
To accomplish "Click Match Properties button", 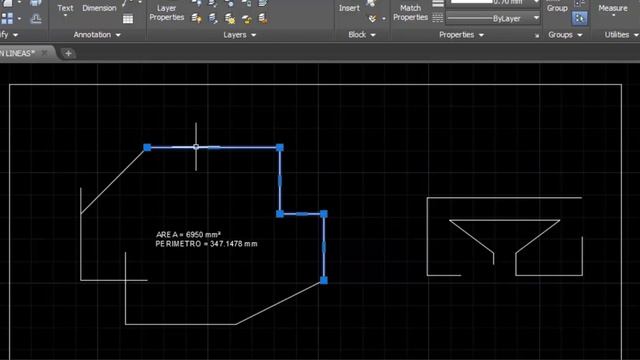I will [410, 13].
